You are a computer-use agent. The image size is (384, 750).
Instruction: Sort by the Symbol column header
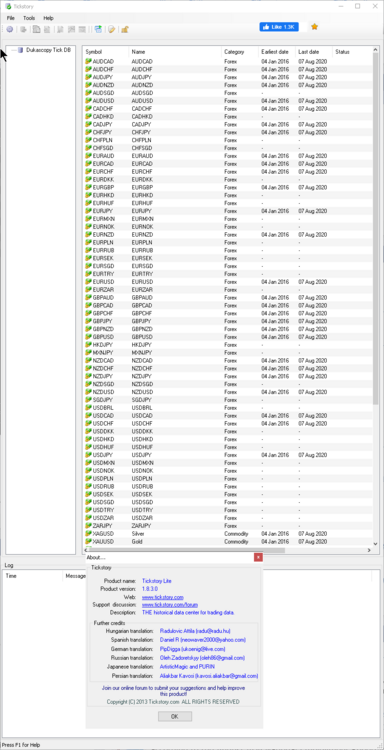pyautogui.click(x=106, y=52)
